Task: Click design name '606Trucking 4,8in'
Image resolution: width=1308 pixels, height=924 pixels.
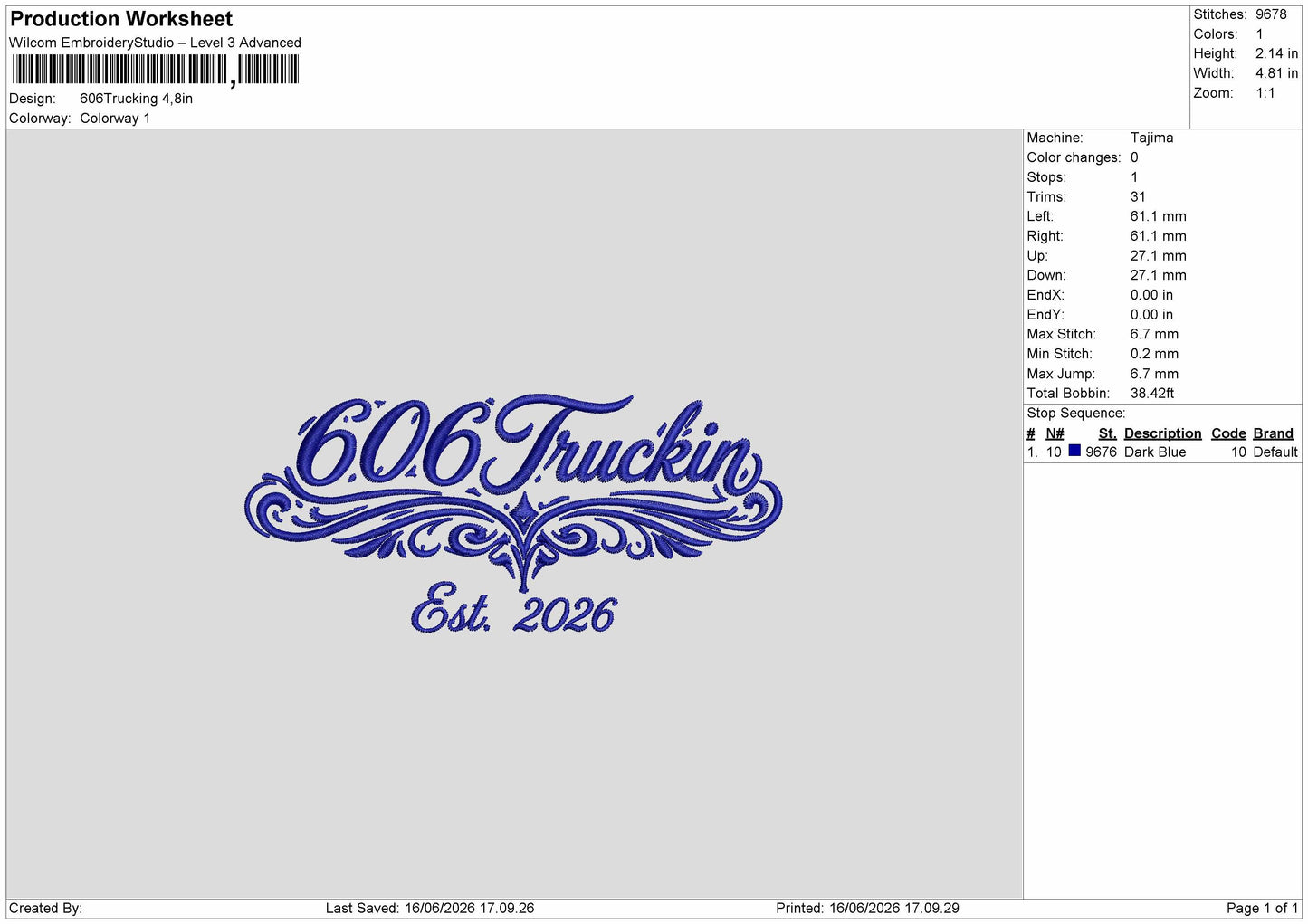Action: (x=136, y=99)
